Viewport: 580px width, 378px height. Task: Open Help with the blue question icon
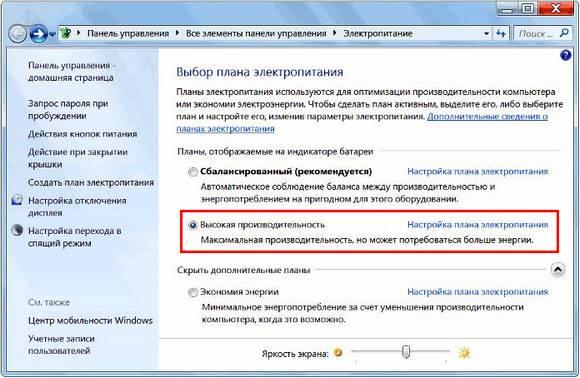566,55
